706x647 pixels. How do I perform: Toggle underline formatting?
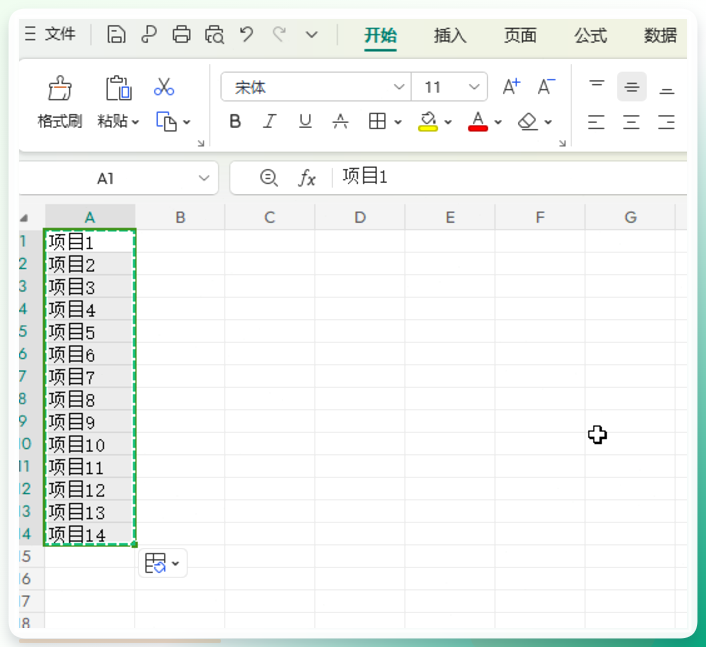pos(305,121)
